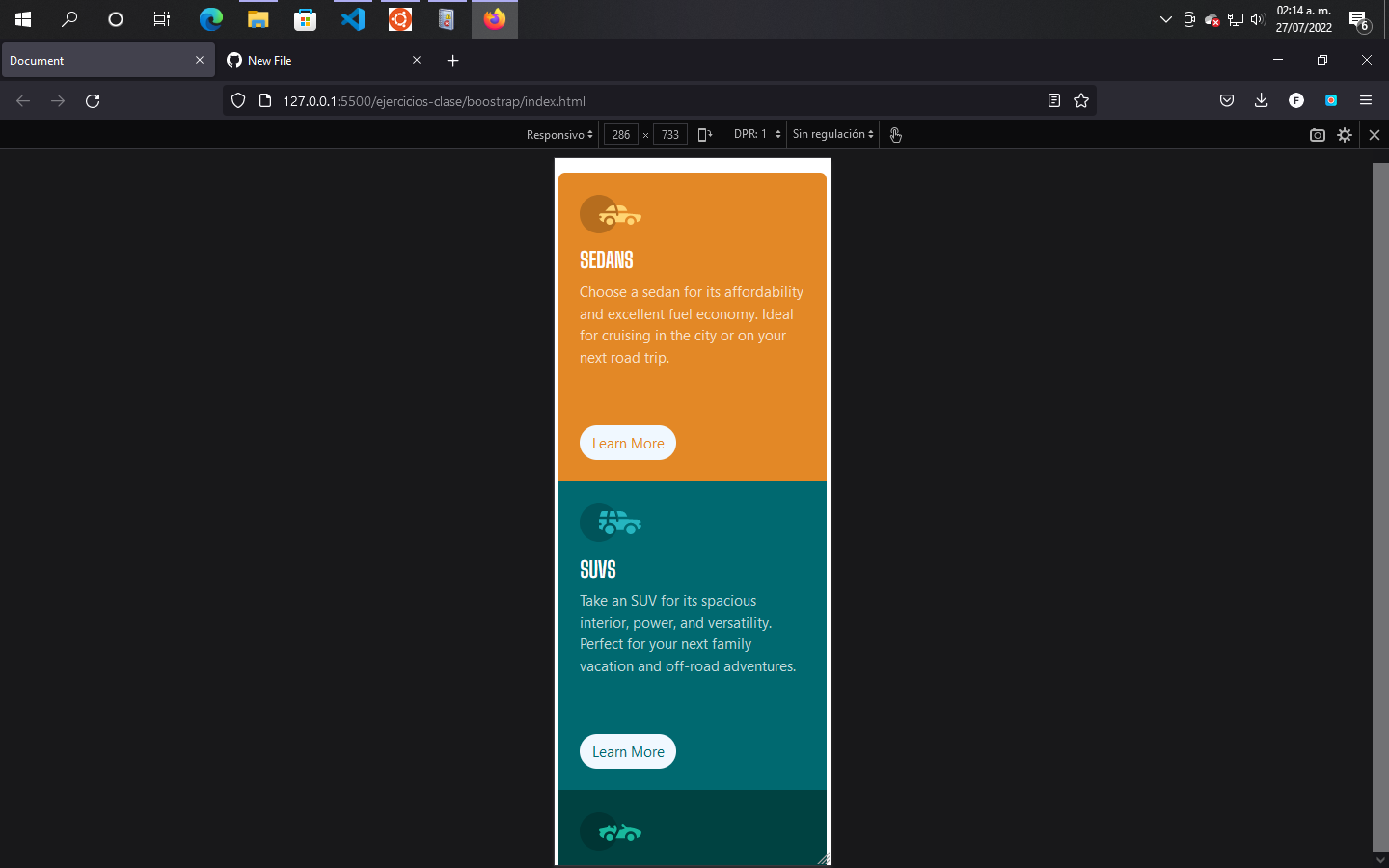
Task: Open the page in Reader View
Action: pos(1053,100)
